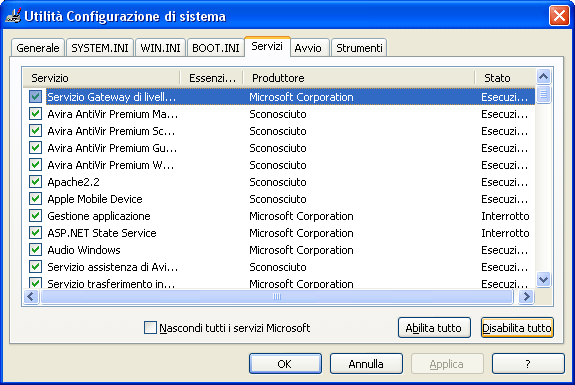Click the horizontal scrollbar thumb
575x385 pixels.
coord(277,296)
